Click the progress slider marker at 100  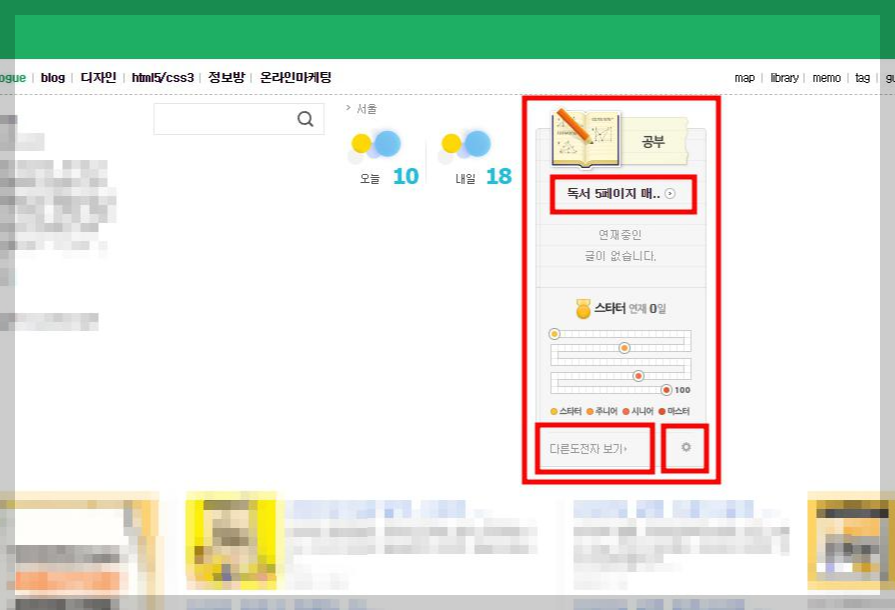tap(665, 390)
